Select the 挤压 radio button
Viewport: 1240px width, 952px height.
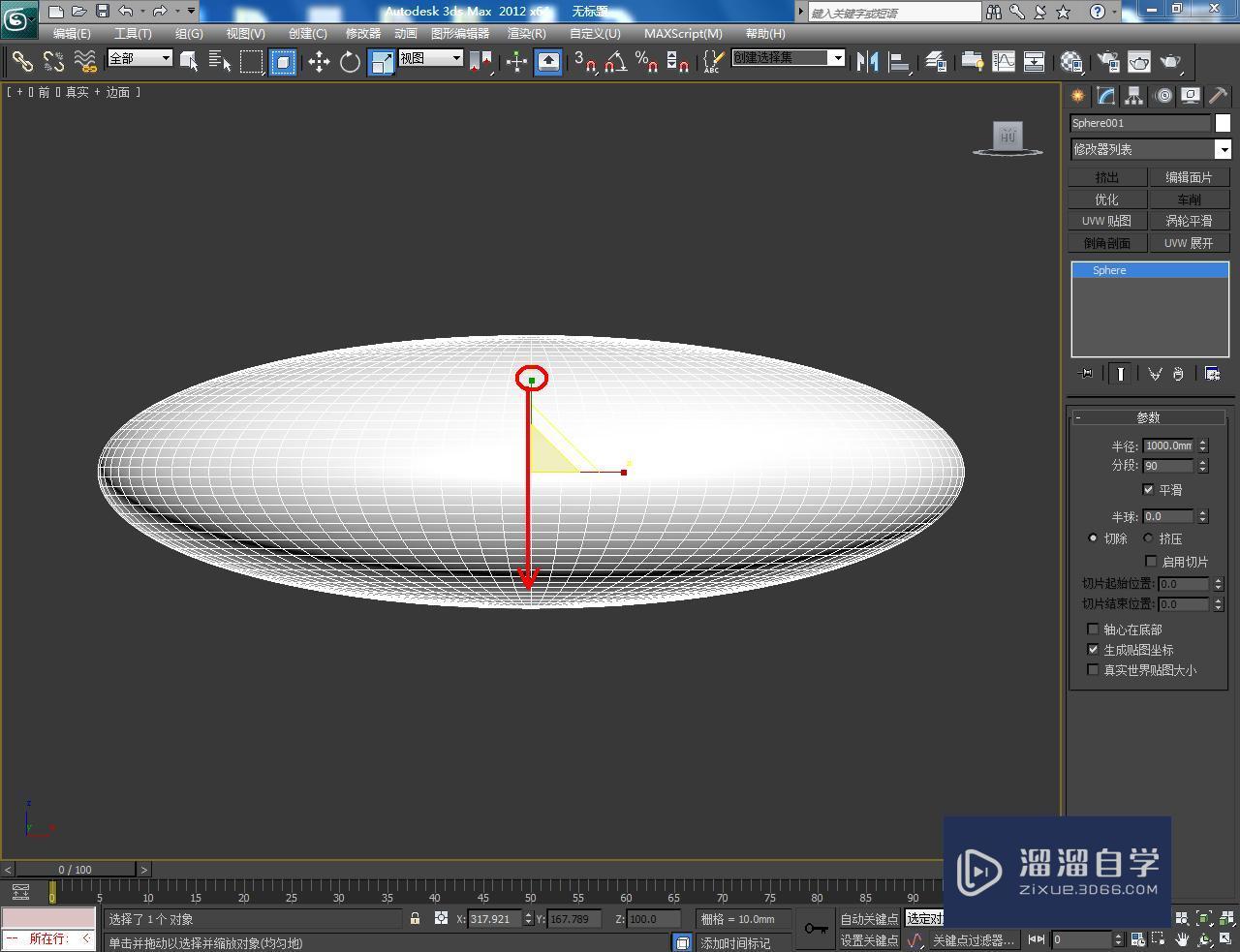point(1147,537)
